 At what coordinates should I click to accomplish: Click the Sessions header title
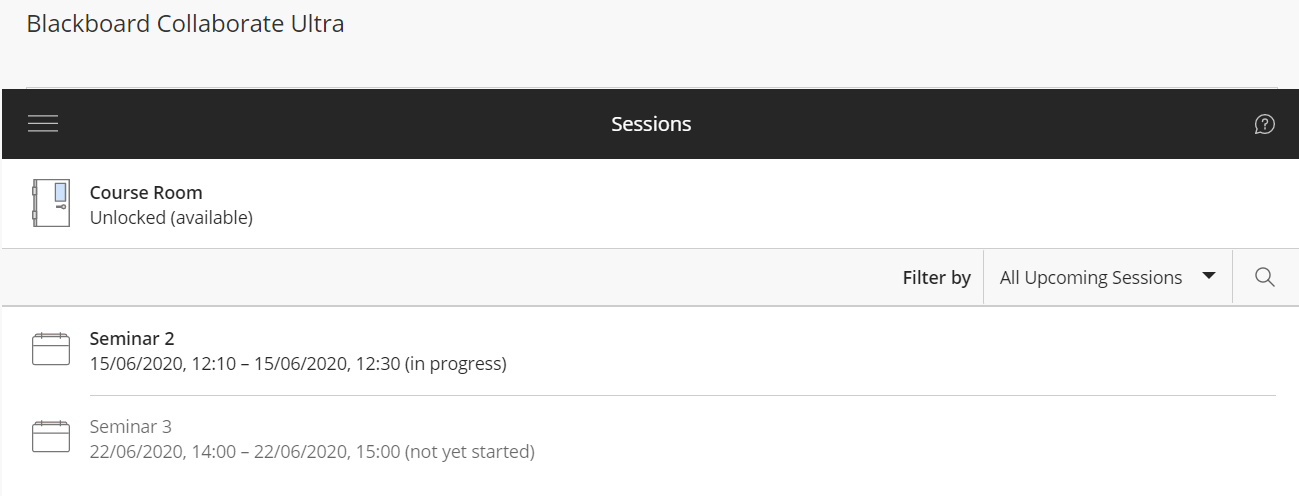651,124
